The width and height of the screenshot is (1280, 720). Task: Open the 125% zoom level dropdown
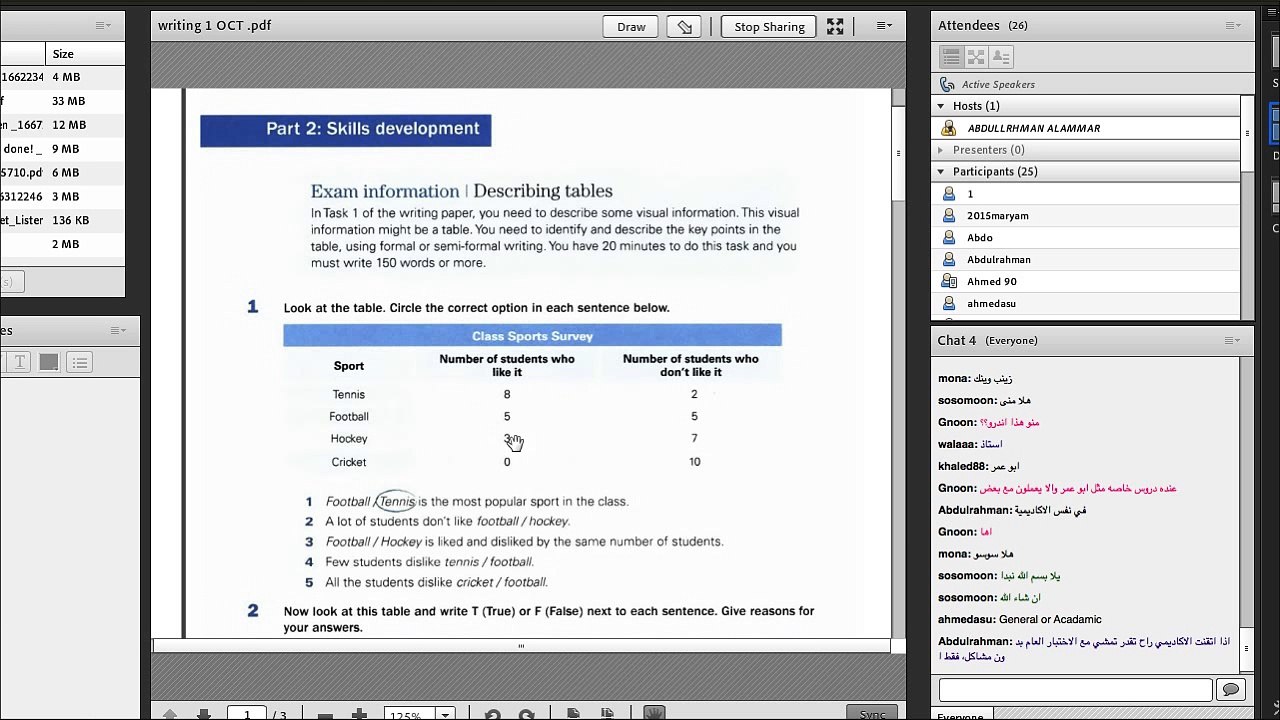pyautogui.click(x=445, y=714)
